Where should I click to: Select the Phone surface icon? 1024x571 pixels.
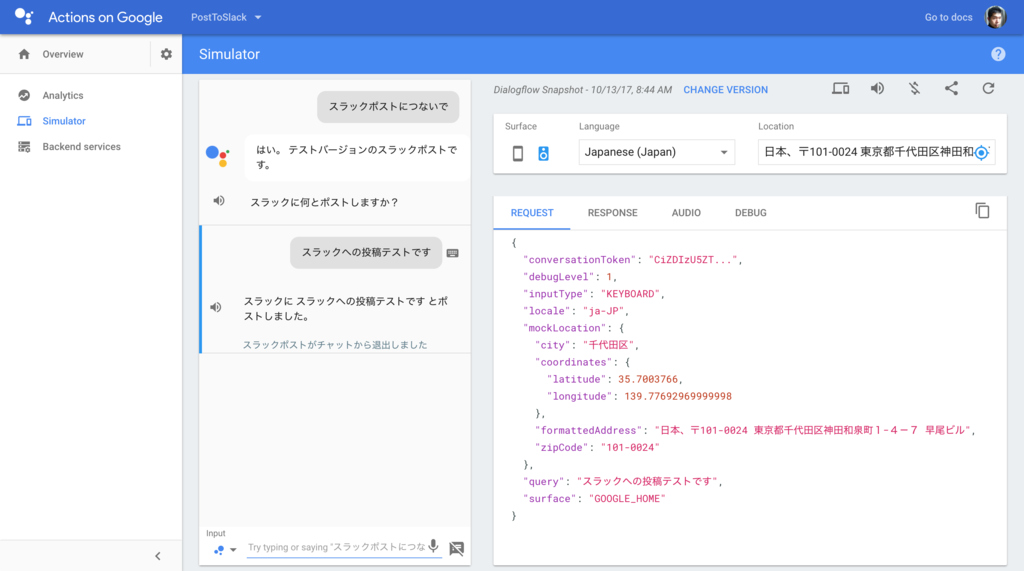(x=518, y=154)
